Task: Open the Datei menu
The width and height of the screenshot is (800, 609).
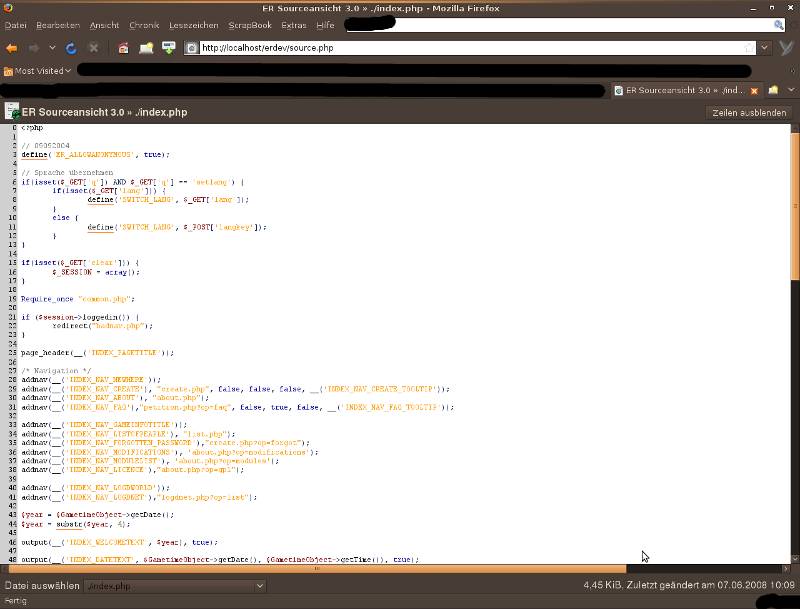Action: coord(15,25)
